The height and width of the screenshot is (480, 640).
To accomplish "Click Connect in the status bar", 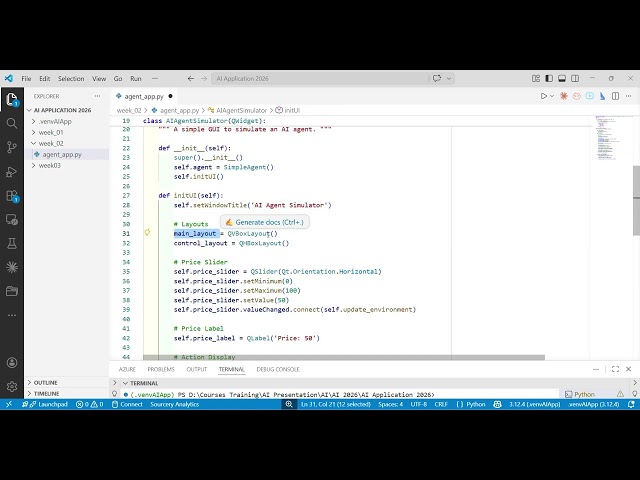I will pos(127,404).
